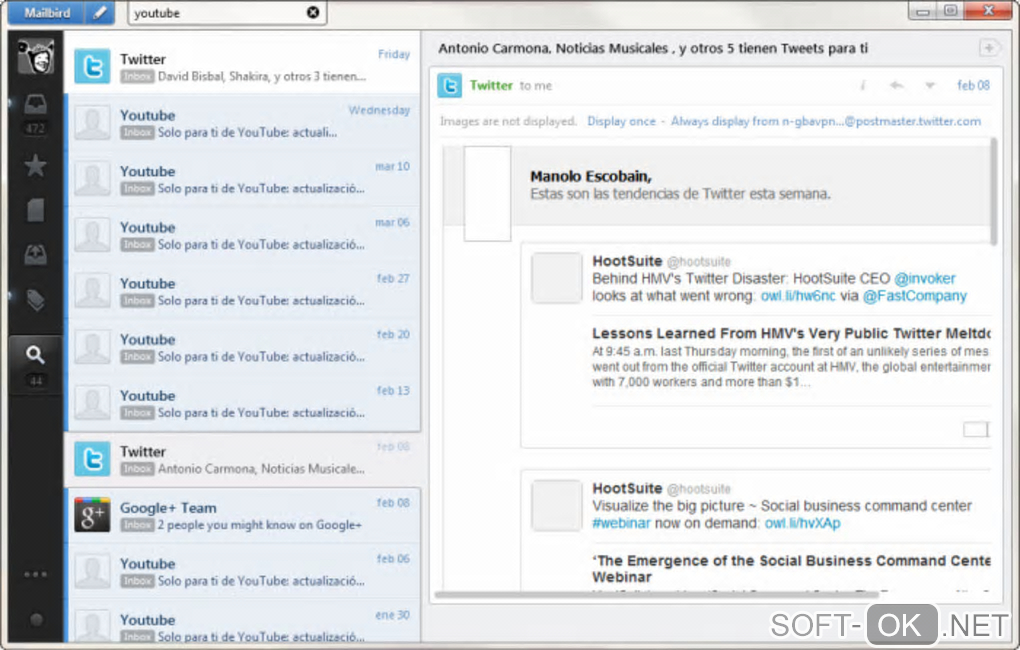
Task: Click the Twitter sender name in header
Action: tap(491, 85)
